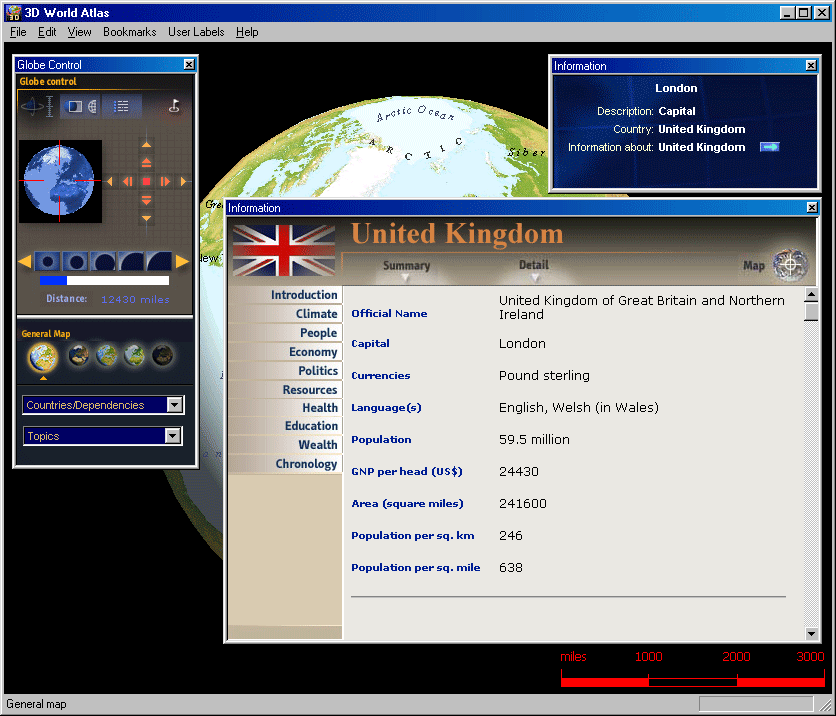The height and width of the screenshot is (716, 836).
Task: Open the Topics dropdown
Action: point(102,436)
